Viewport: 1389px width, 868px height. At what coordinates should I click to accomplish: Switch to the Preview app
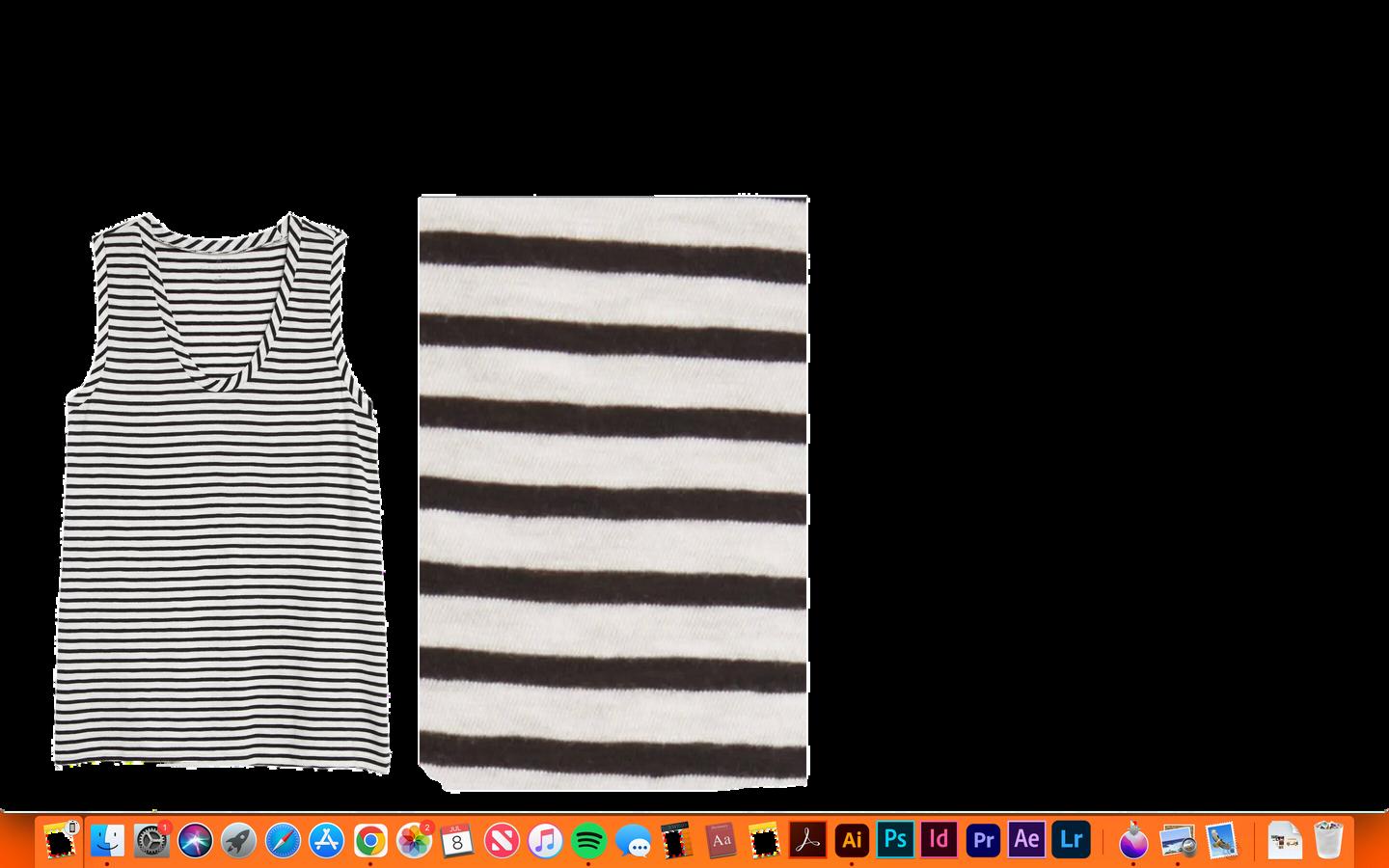(x=1178, y=840)
